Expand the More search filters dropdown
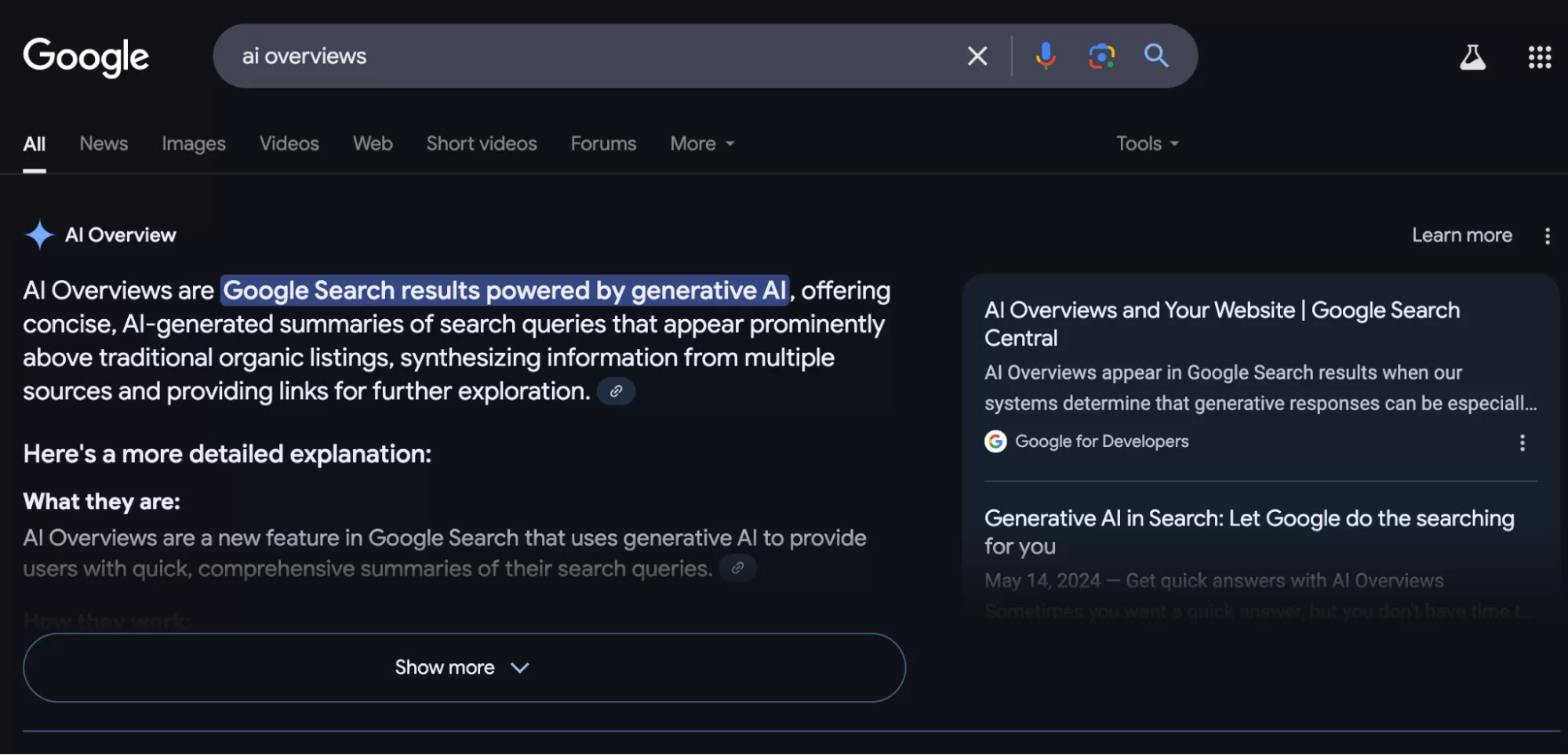 [702, 143]
